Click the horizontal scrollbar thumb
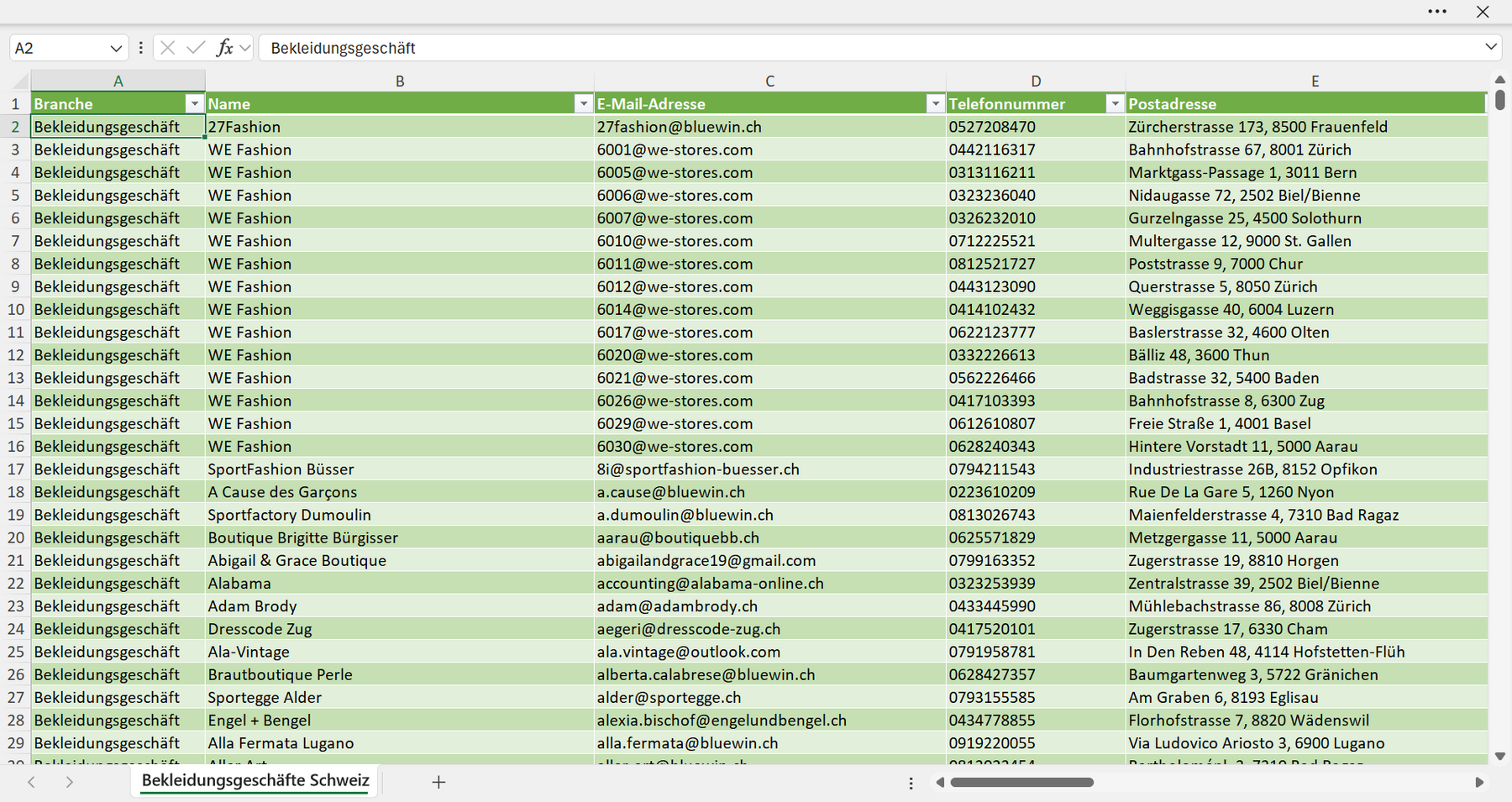The width and height of the screenshot is (1512, 802). click(1021, 782)
